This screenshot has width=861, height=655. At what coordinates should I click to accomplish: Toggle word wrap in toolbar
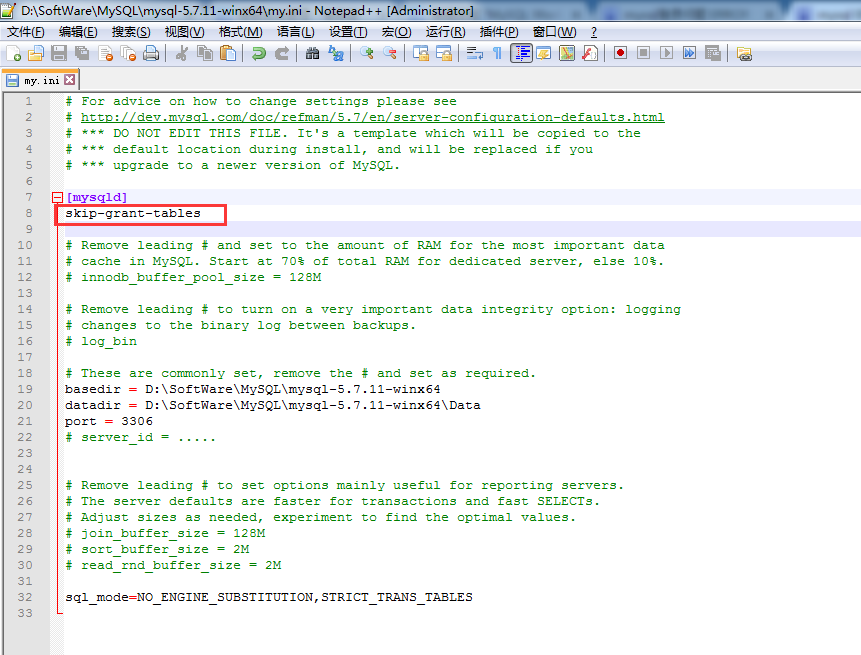click(475, 54)
